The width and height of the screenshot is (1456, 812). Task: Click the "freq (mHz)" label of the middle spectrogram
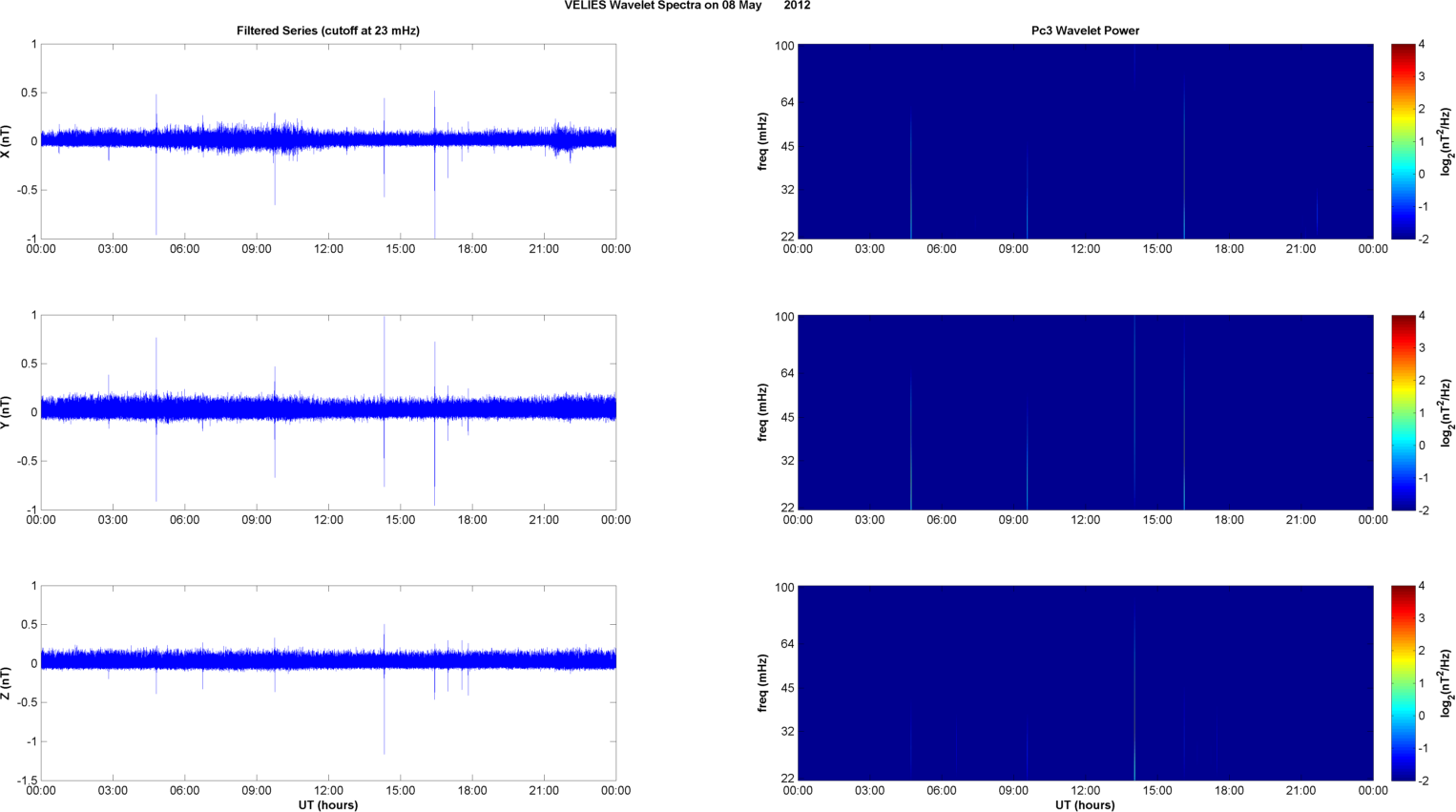(x=763, y=412)
